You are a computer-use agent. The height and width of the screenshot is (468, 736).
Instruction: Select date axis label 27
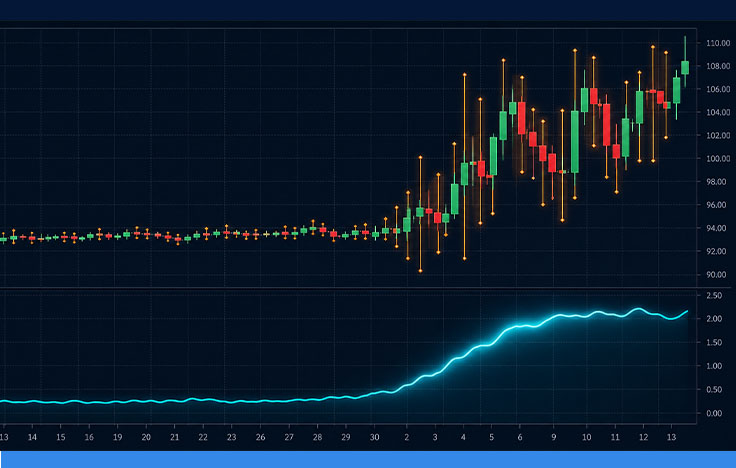coord(289,437)
